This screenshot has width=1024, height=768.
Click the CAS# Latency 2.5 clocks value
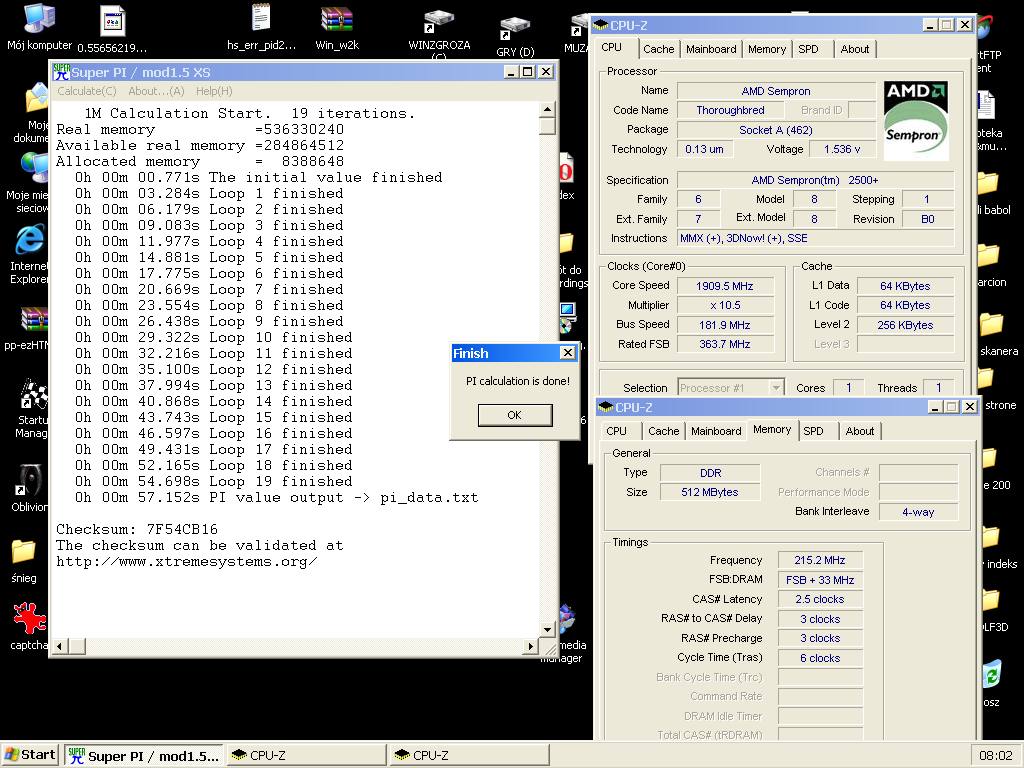coord(820,600)
